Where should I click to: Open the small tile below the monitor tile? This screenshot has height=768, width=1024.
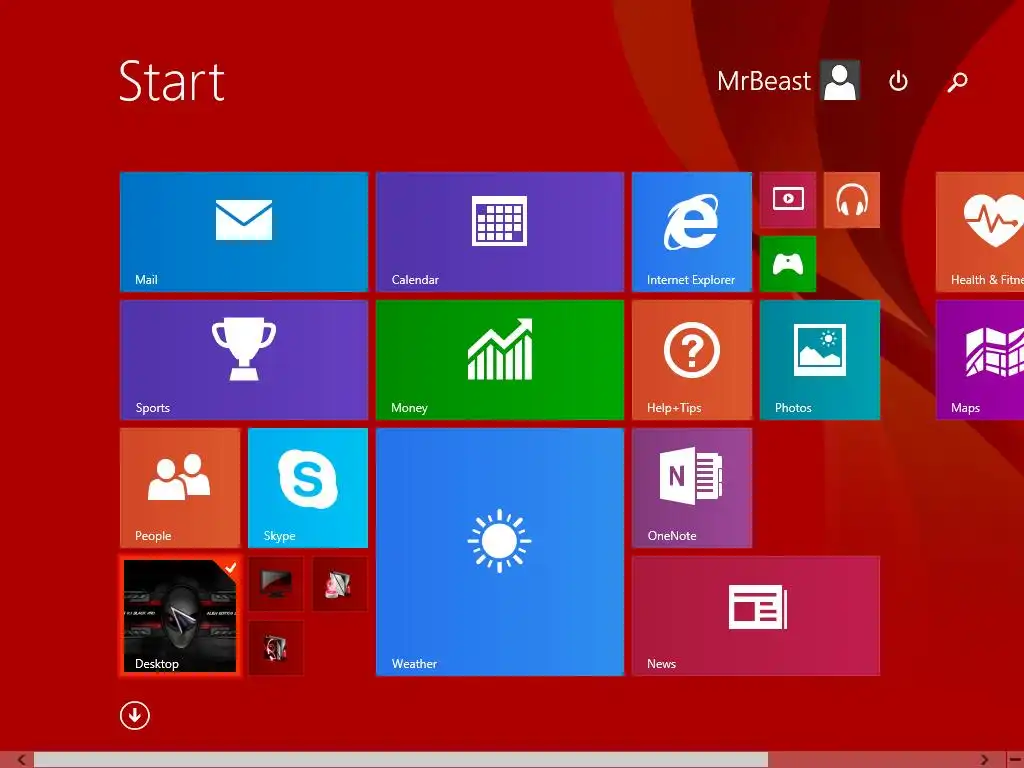276,648
